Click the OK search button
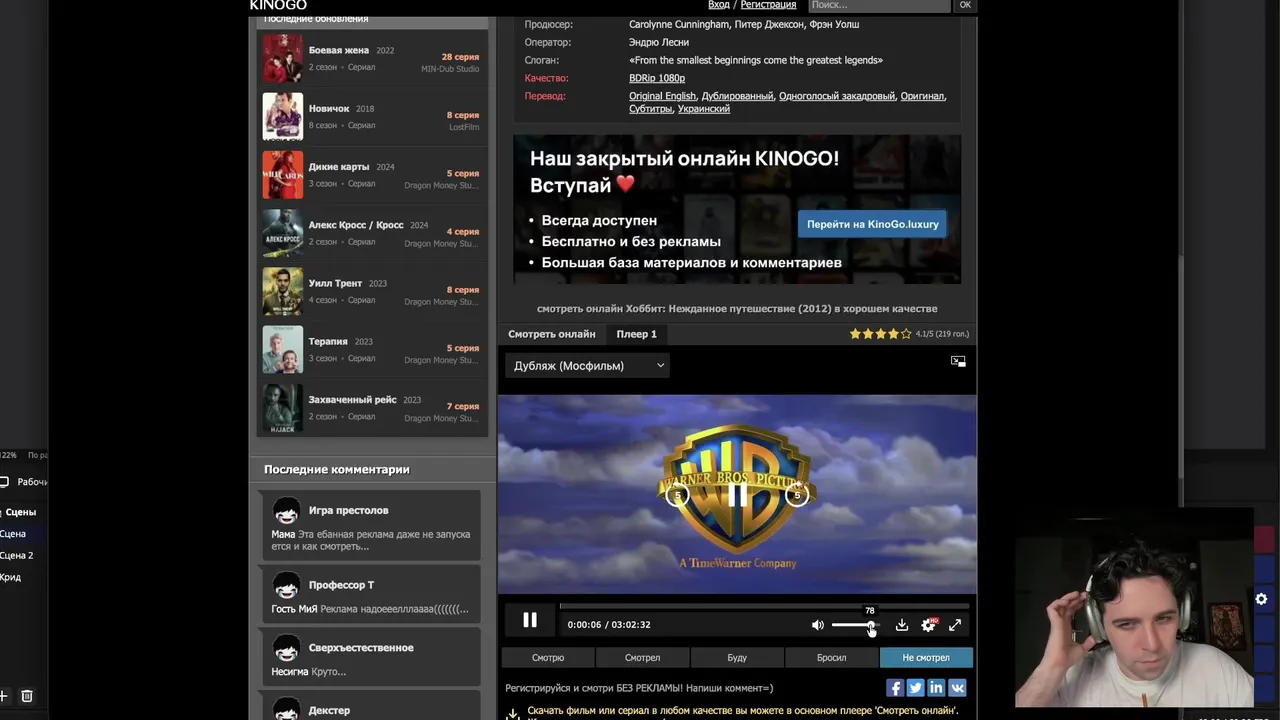The width and height of the screenshot is (1280, 720). tap(965, 5)
